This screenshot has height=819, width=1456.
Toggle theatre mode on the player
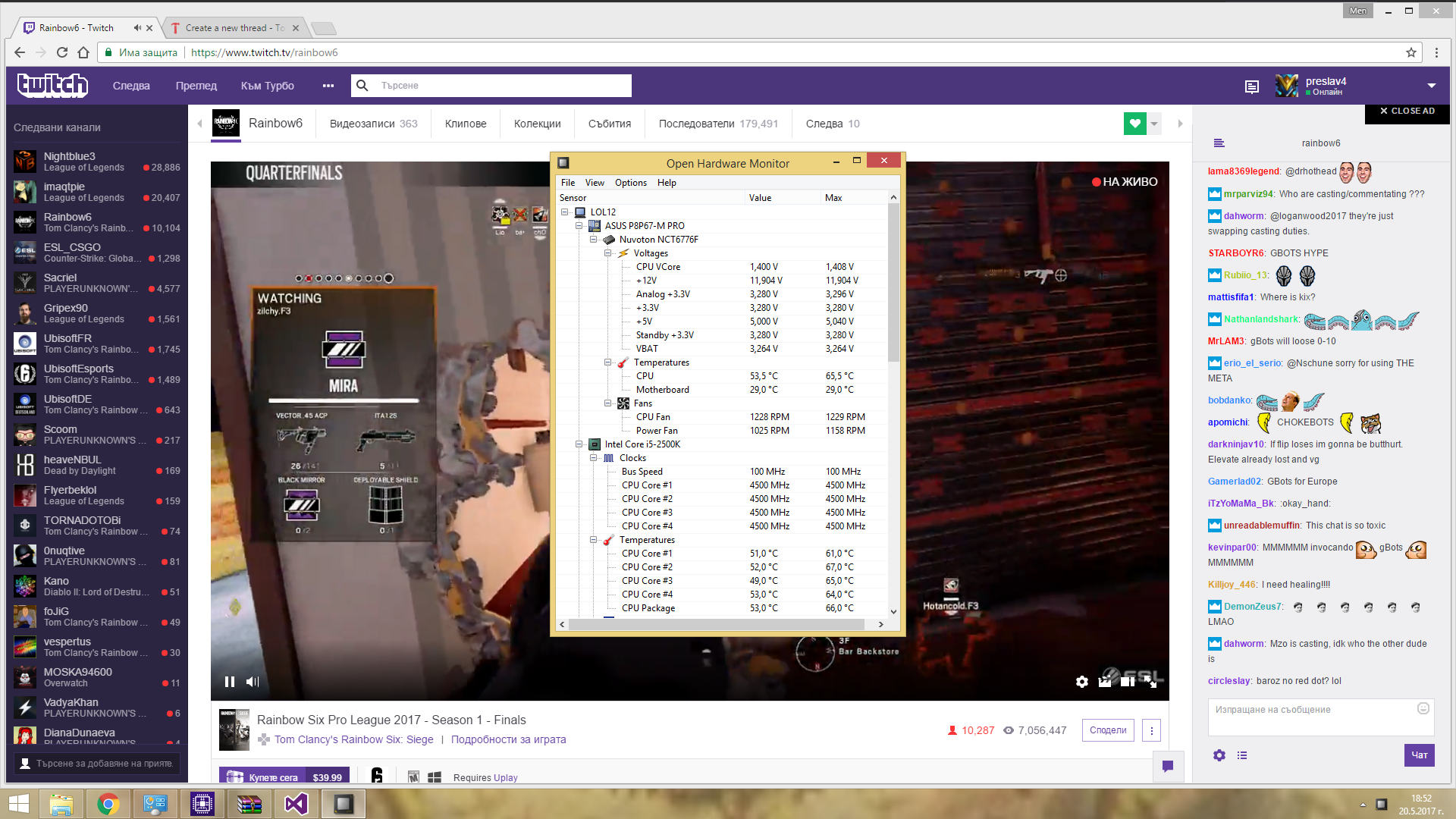1128,682
